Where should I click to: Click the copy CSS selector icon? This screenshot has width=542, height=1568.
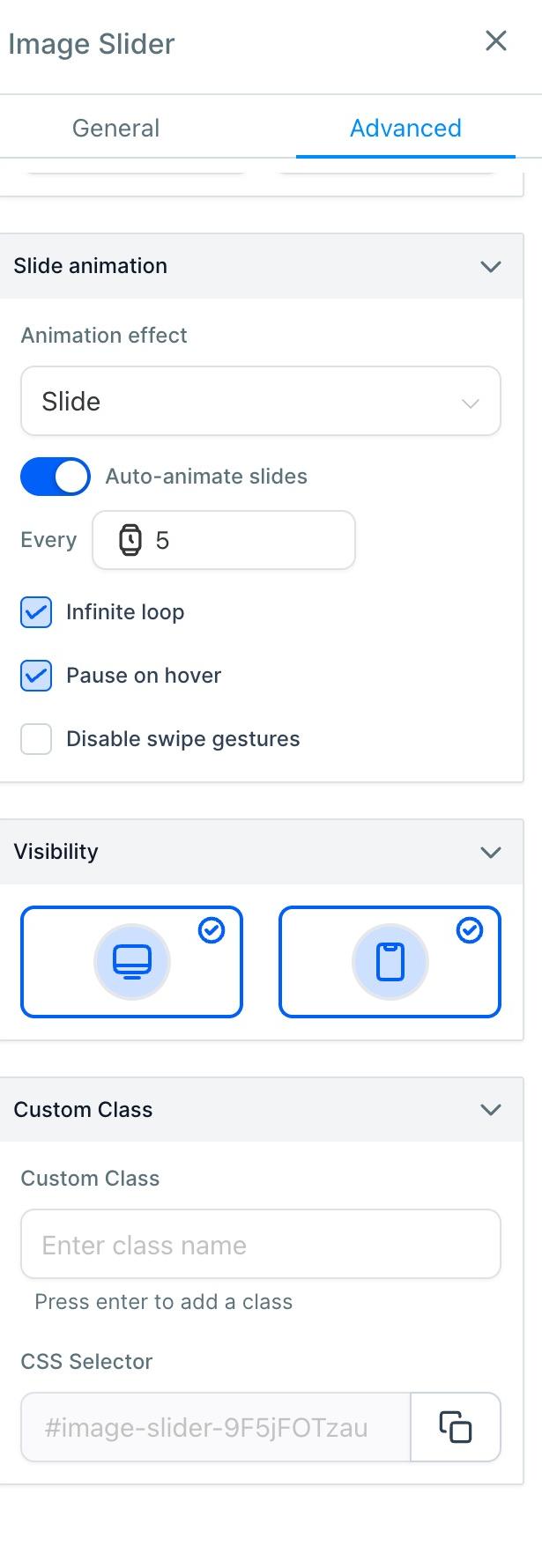click(456, 1426)
